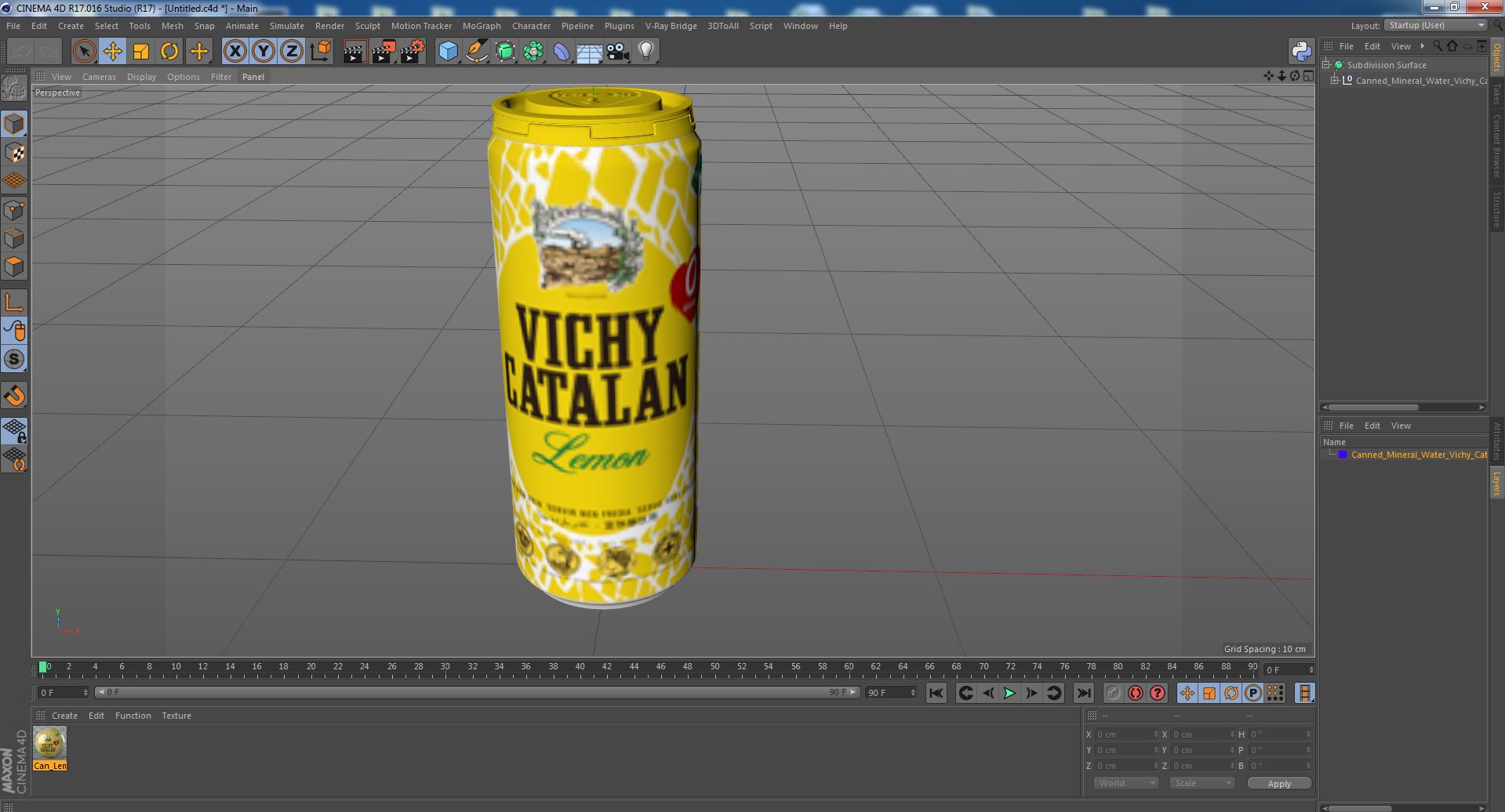1505x812 pixels.
Task: Select the spline Pen tool
Action: tap(476, 52)
